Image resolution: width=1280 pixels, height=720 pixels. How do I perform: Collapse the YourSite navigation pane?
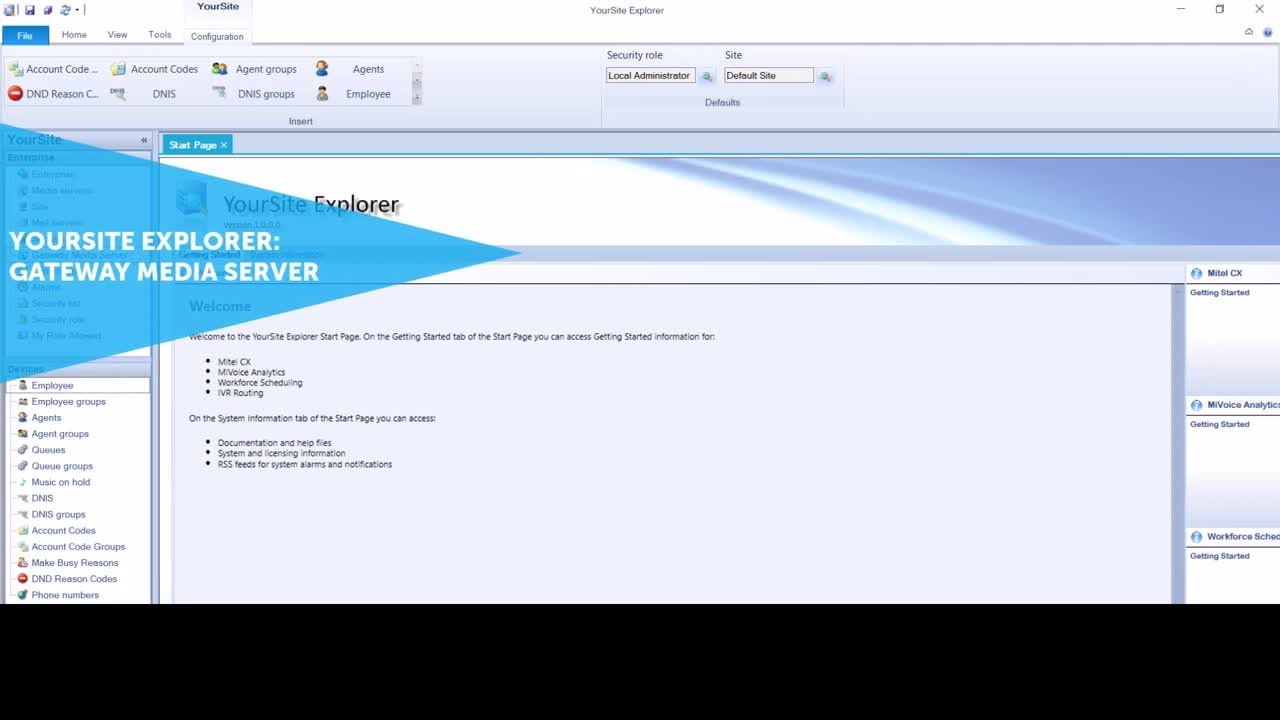pyautogui.click(x=144, y=140)
